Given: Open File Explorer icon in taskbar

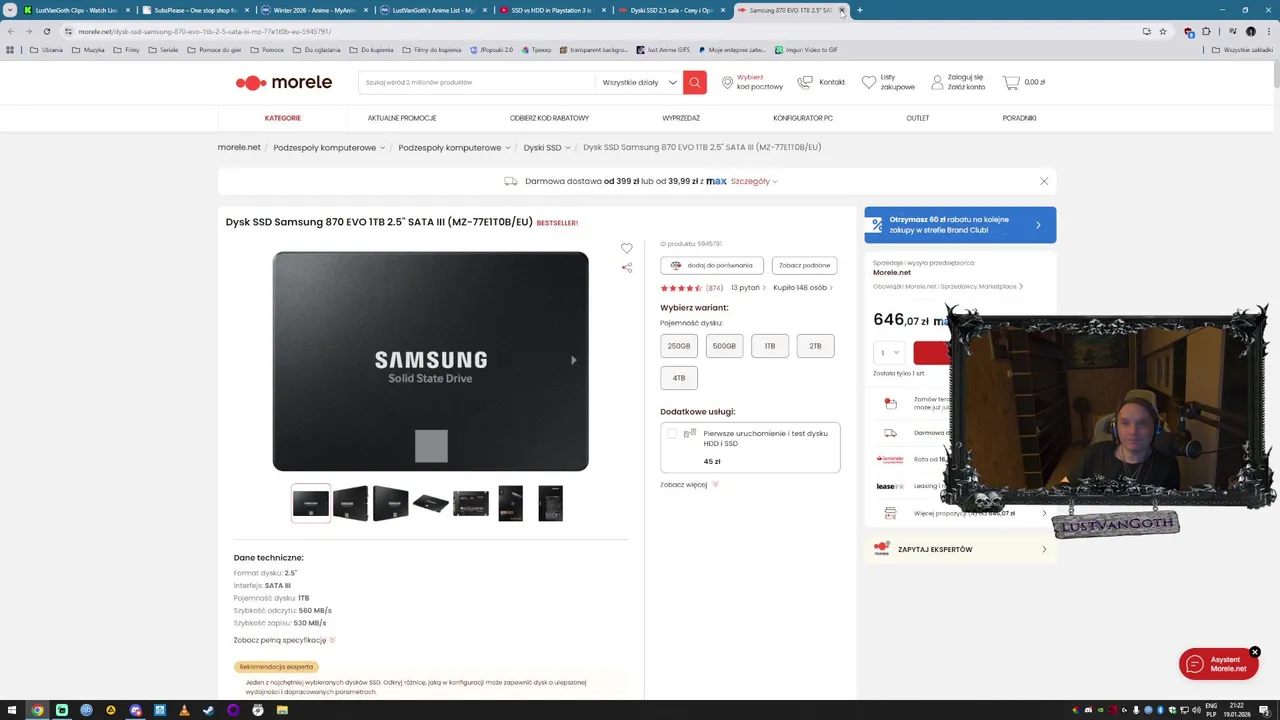Looking at the screenshot, I should pos(282,710).
